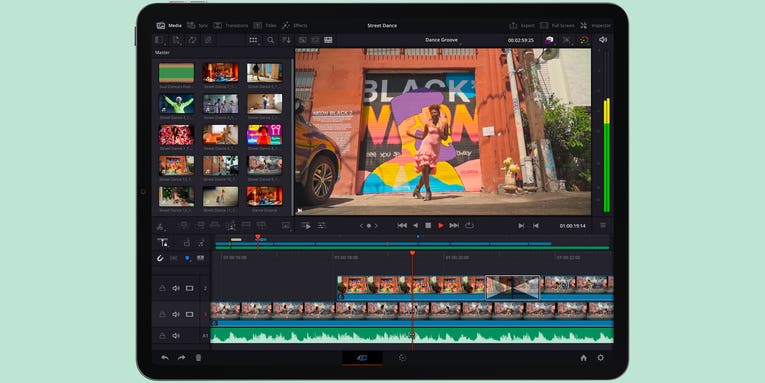Viewport: 765px width, 383px height.
Task: Go to the previous edit point
Action: click(536, 225)
